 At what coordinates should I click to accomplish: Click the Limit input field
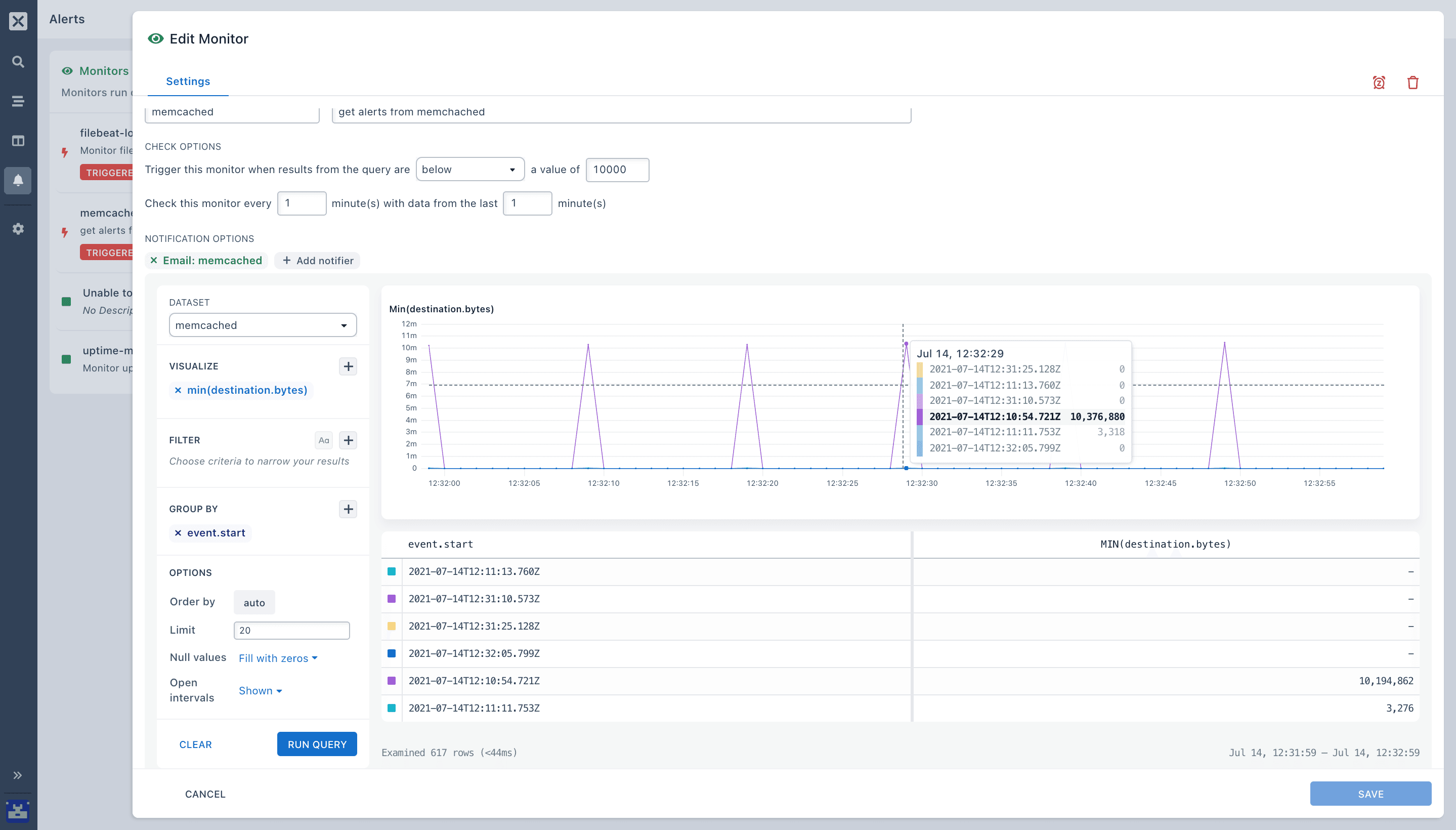pos(291,630)
